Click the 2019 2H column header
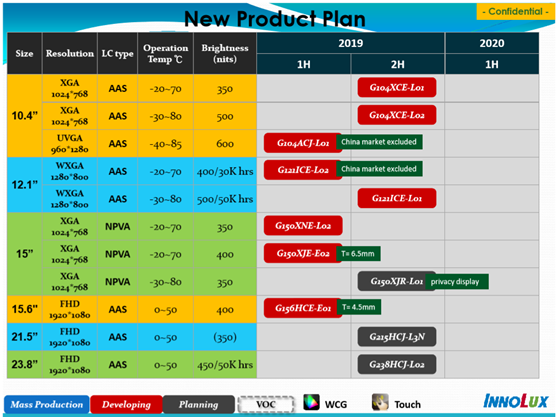The width and height of the screenshot is (558, 419). click(x=398, y=64)
